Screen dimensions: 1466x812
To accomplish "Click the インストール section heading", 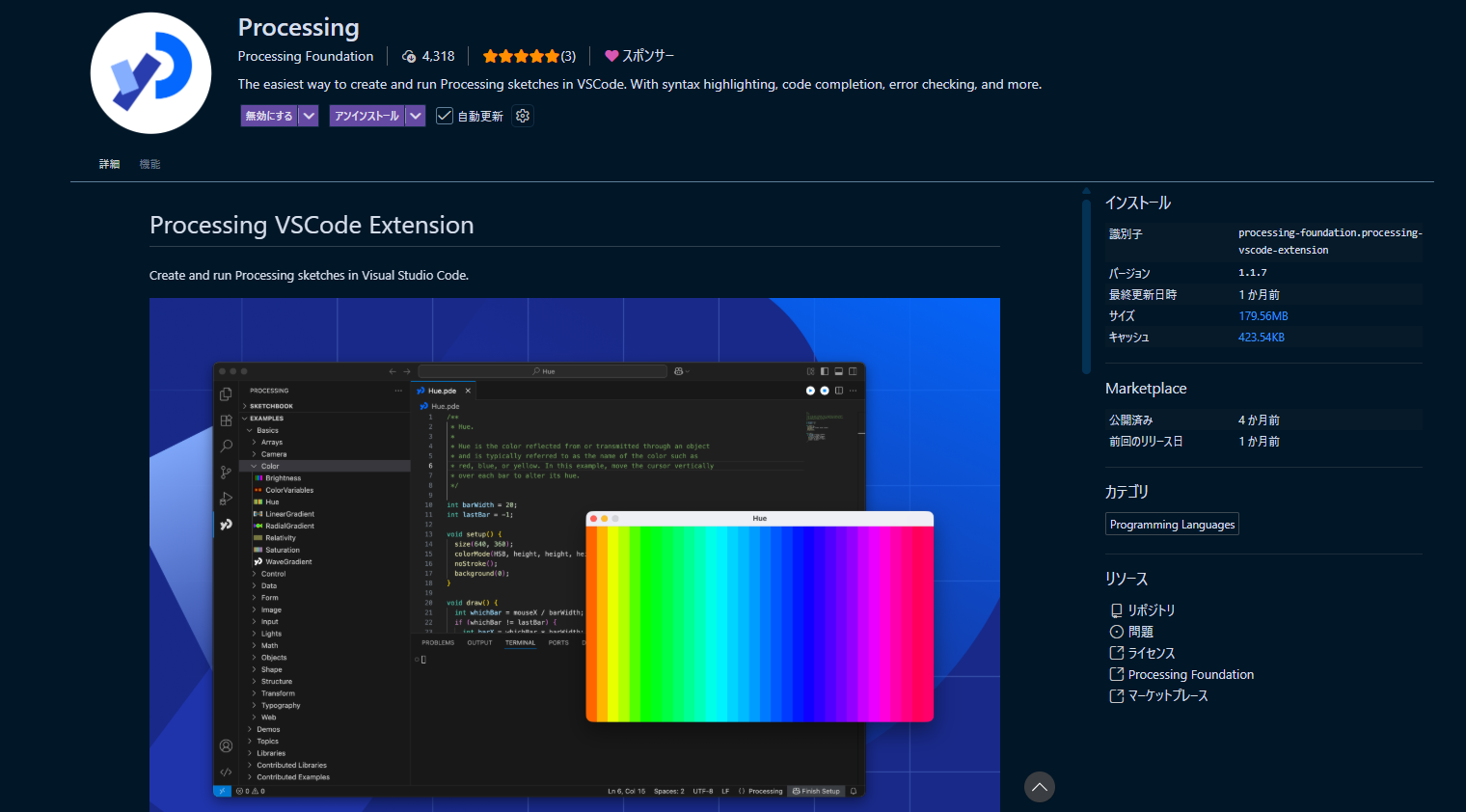I will [1138, 203].
